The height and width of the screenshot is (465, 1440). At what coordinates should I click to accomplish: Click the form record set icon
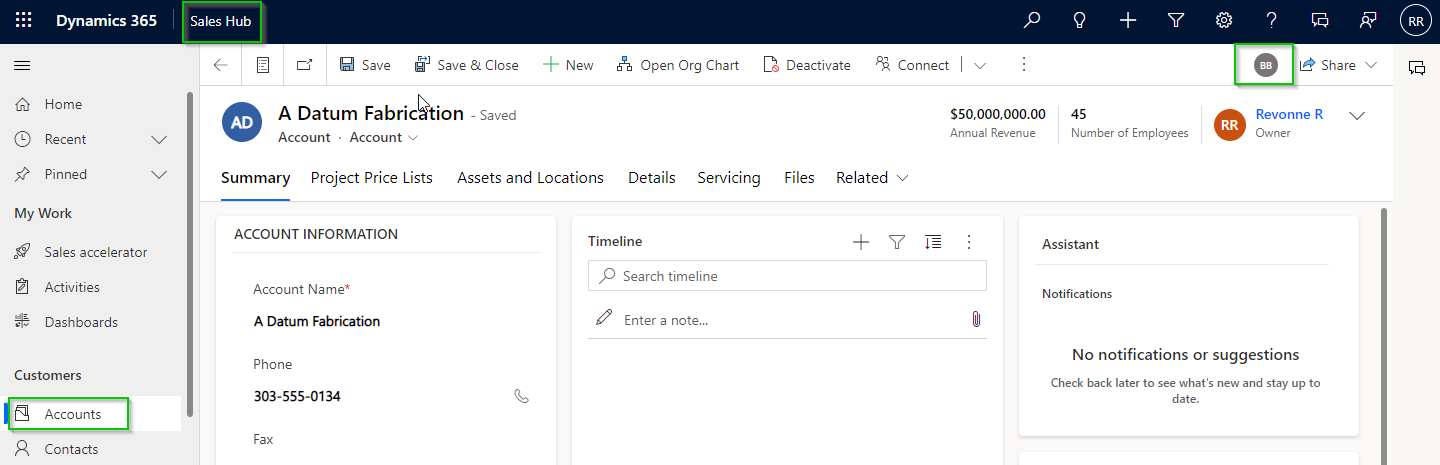coord(263,65)
